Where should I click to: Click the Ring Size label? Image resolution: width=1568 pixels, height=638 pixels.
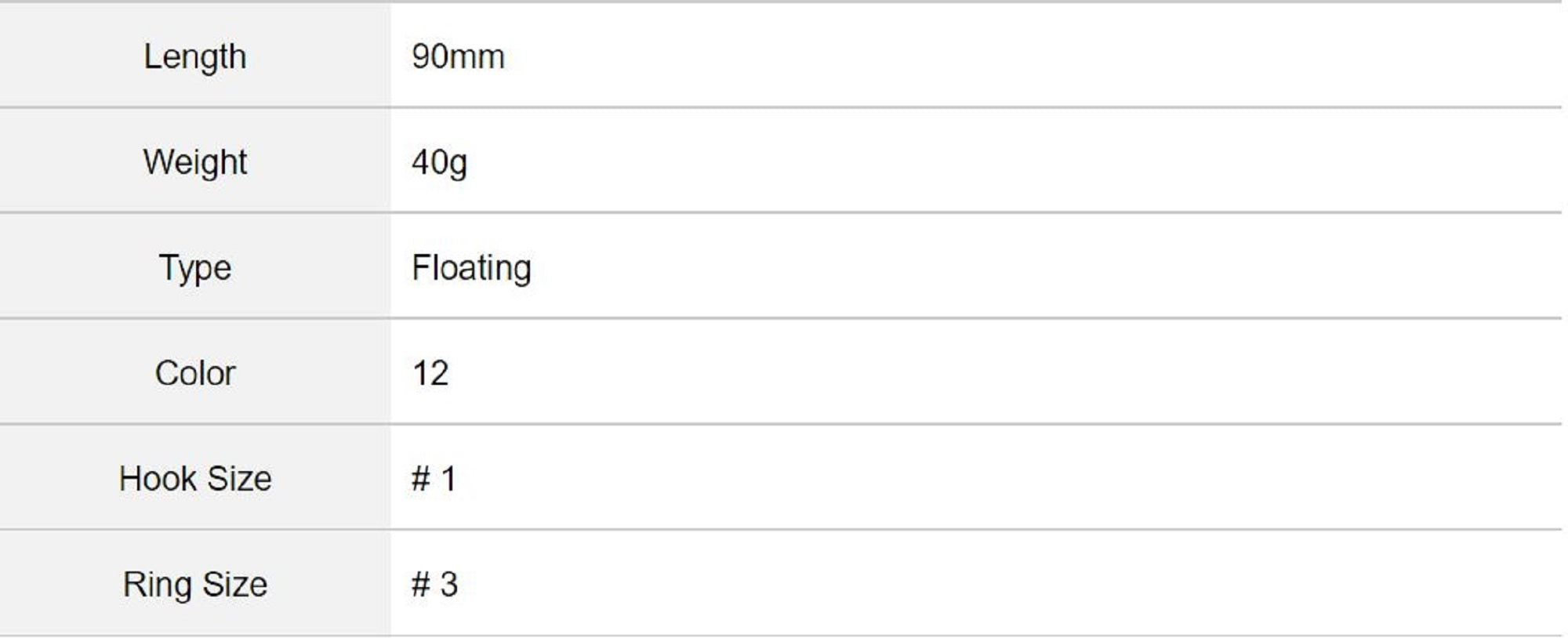pyautogui.click(x=194, y=585)
